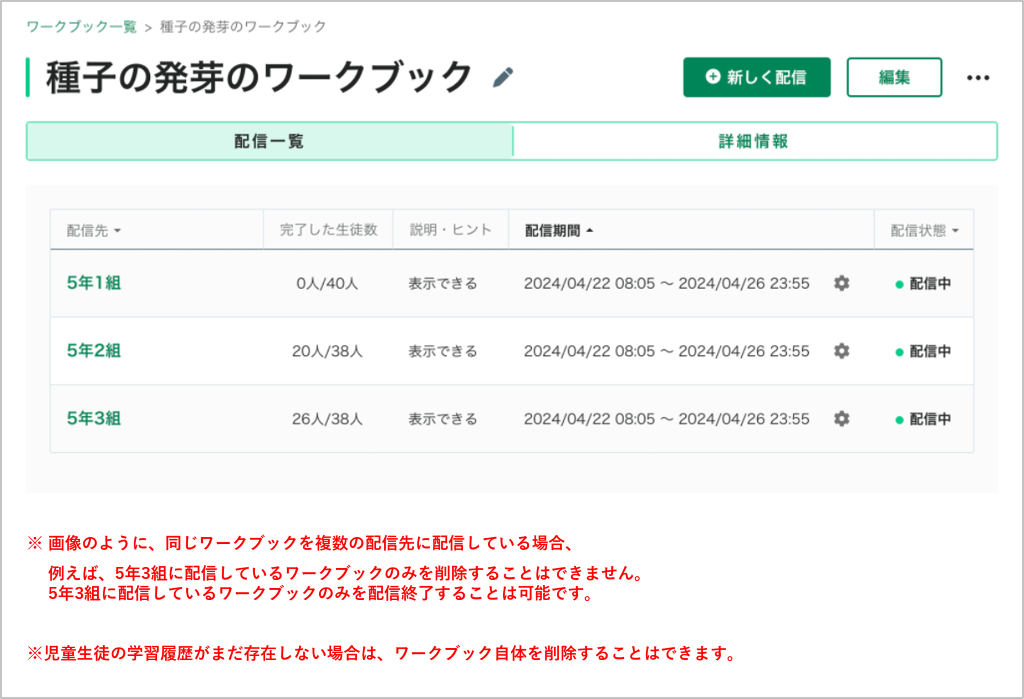The width and height of the screenshot is (1024, 699).
Task: Click the delivery period of 5年1組
Action: [x=667, y=284]
